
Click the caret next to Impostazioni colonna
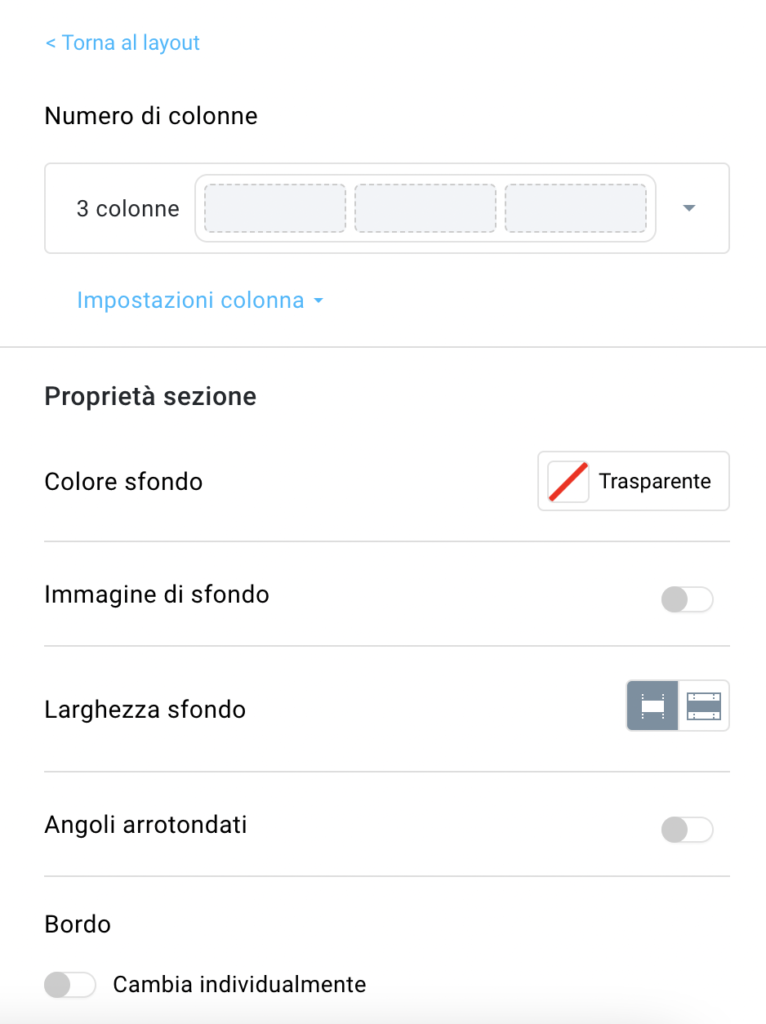[x=319, y=301]
